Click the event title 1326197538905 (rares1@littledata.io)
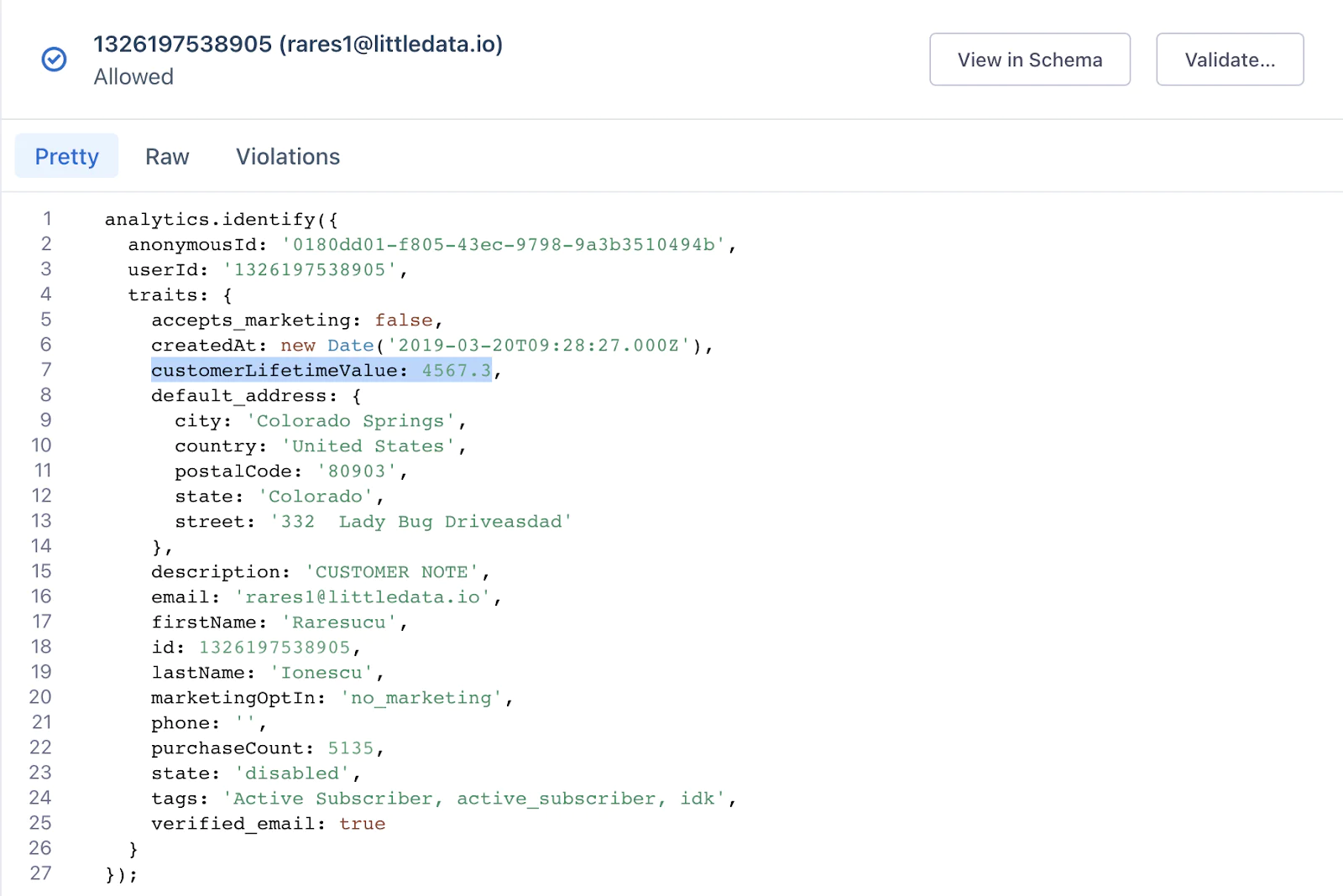Image resolution: width=1343 pixels, height=896 pixels. coord(298,44)
